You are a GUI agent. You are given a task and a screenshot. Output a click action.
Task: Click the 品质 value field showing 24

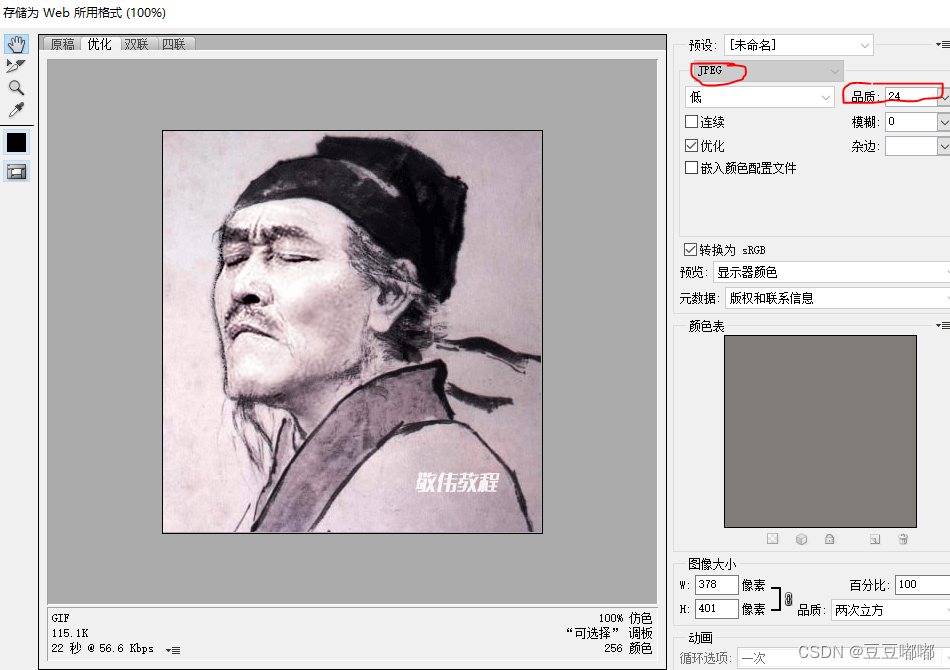[911, 96]
